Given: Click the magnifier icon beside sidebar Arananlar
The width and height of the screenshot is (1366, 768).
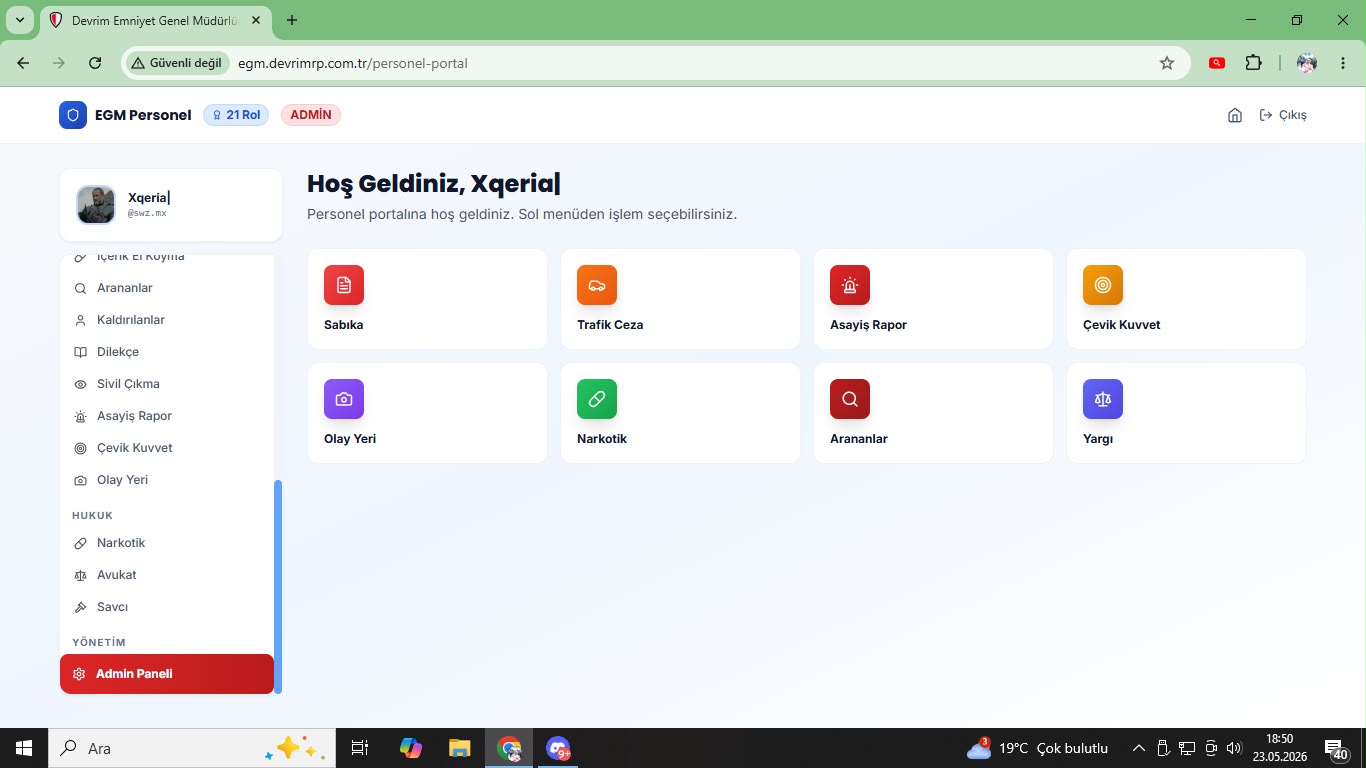Looking at the screenshot, I should (x=81, y=288).
